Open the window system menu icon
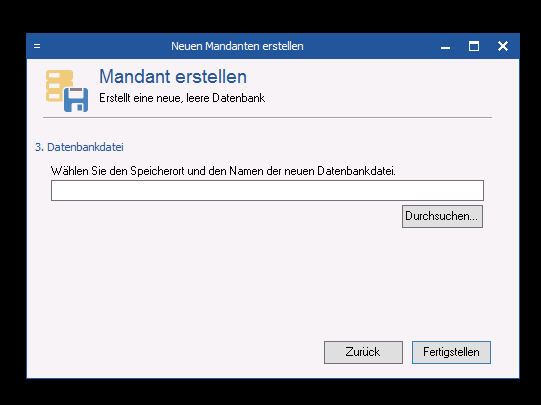Image resolution: width=541 pixels, height=405 pixels. tap(37, 46)
